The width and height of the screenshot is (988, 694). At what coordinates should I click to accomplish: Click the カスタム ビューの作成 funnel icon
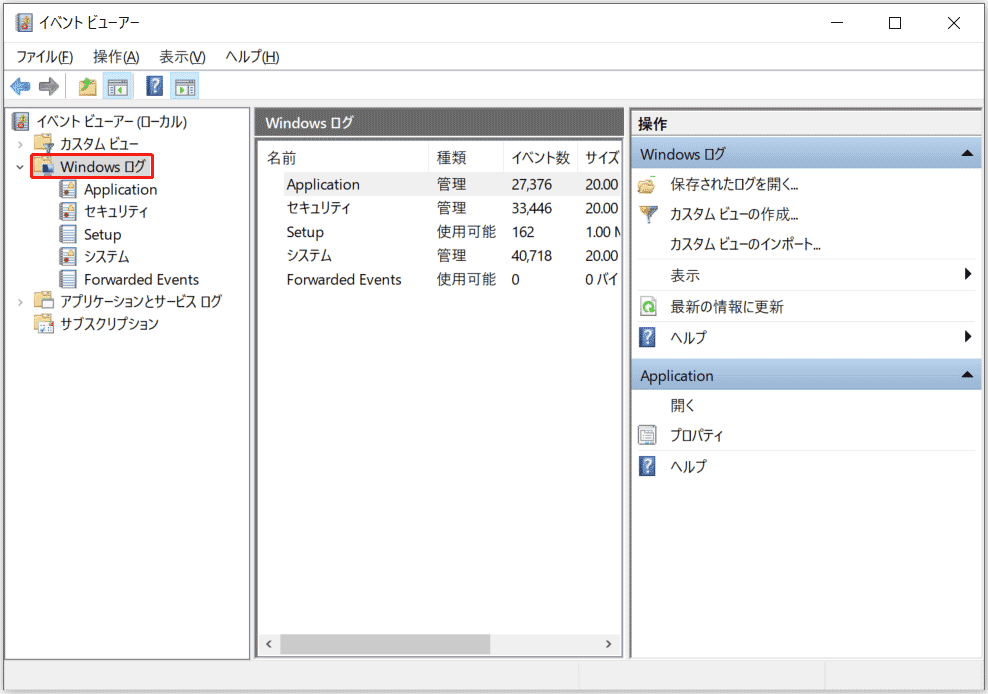pos(648,214)
